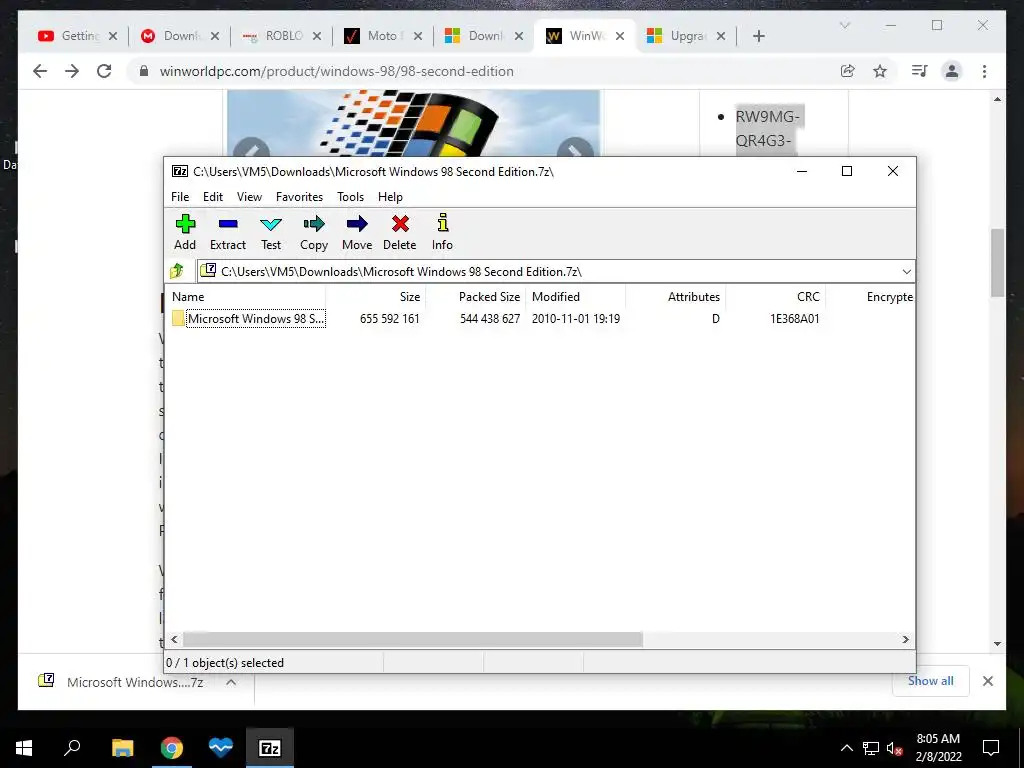Open the Help menu in 7-Zip
This screenshot has height=768, width=1024.
coord(391,197)
